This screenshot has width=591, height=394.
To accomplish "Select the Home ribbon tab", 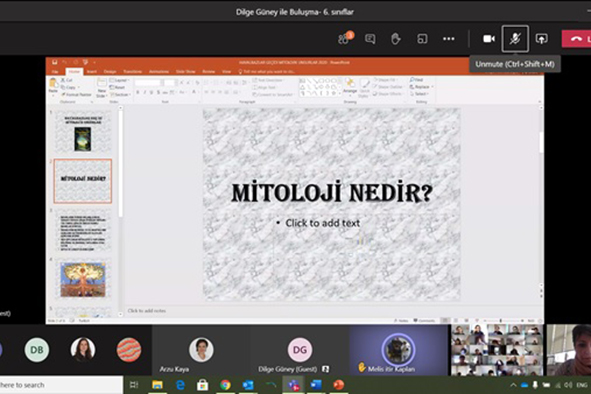I will 74,72.
